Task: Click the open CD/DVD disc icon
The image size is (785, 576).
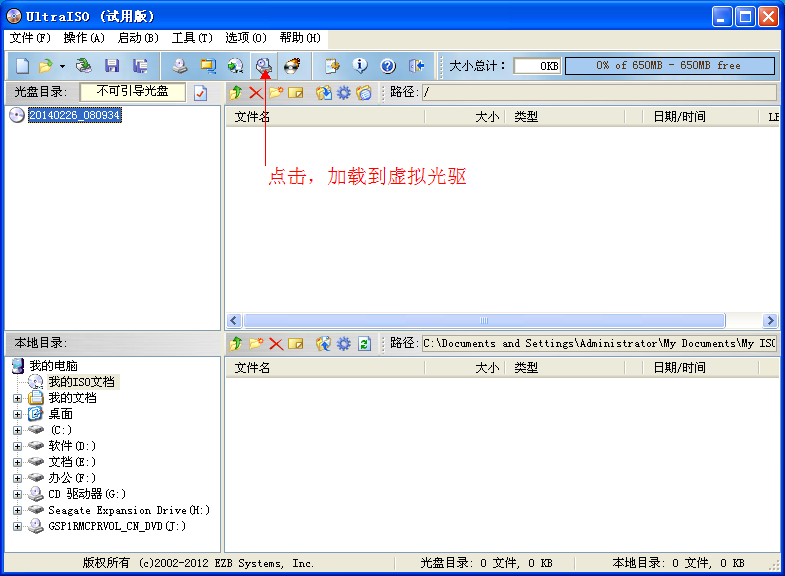Action: pos(84,66)
